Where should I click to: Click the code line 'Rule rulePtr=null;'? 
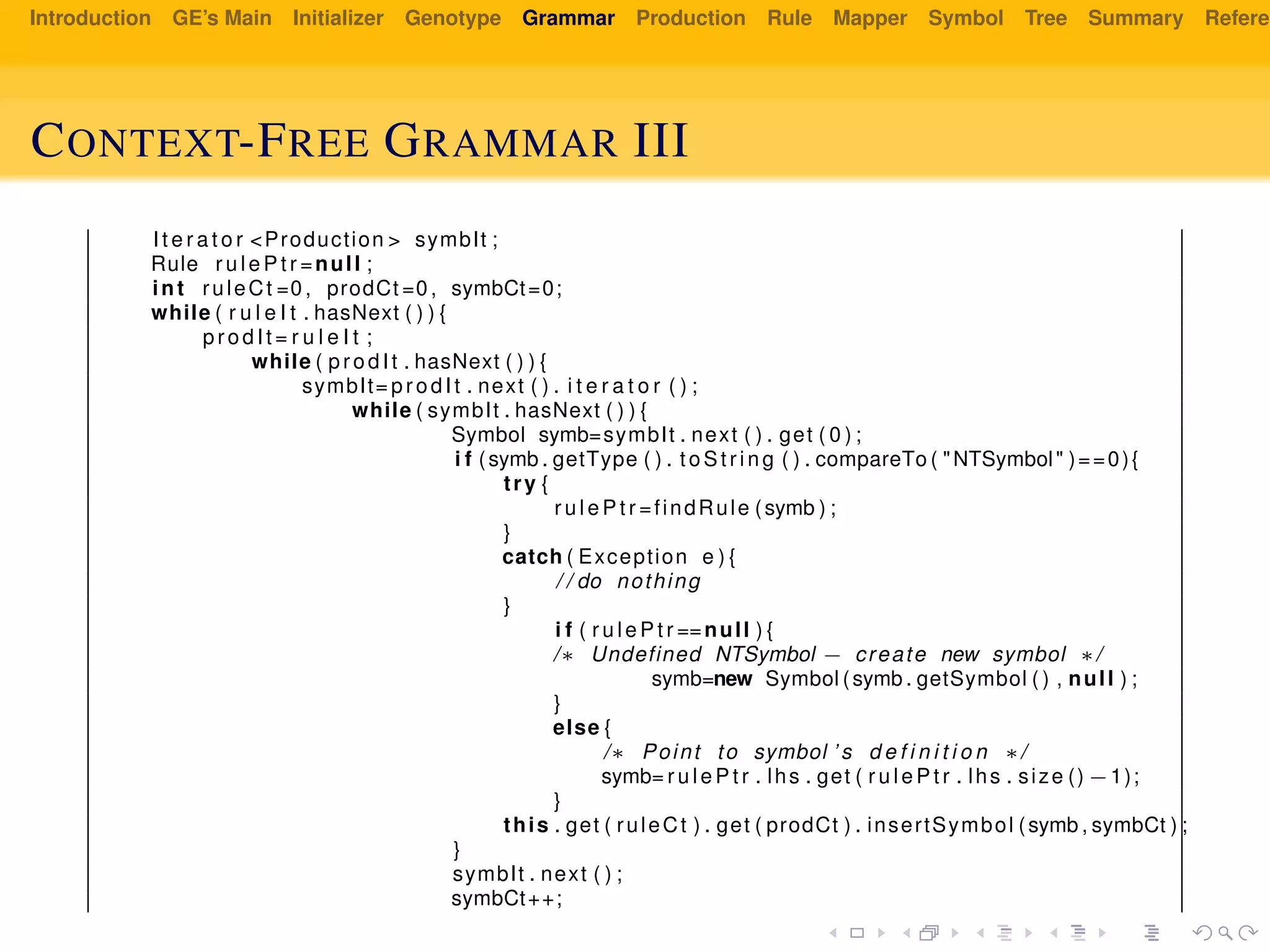262,264
